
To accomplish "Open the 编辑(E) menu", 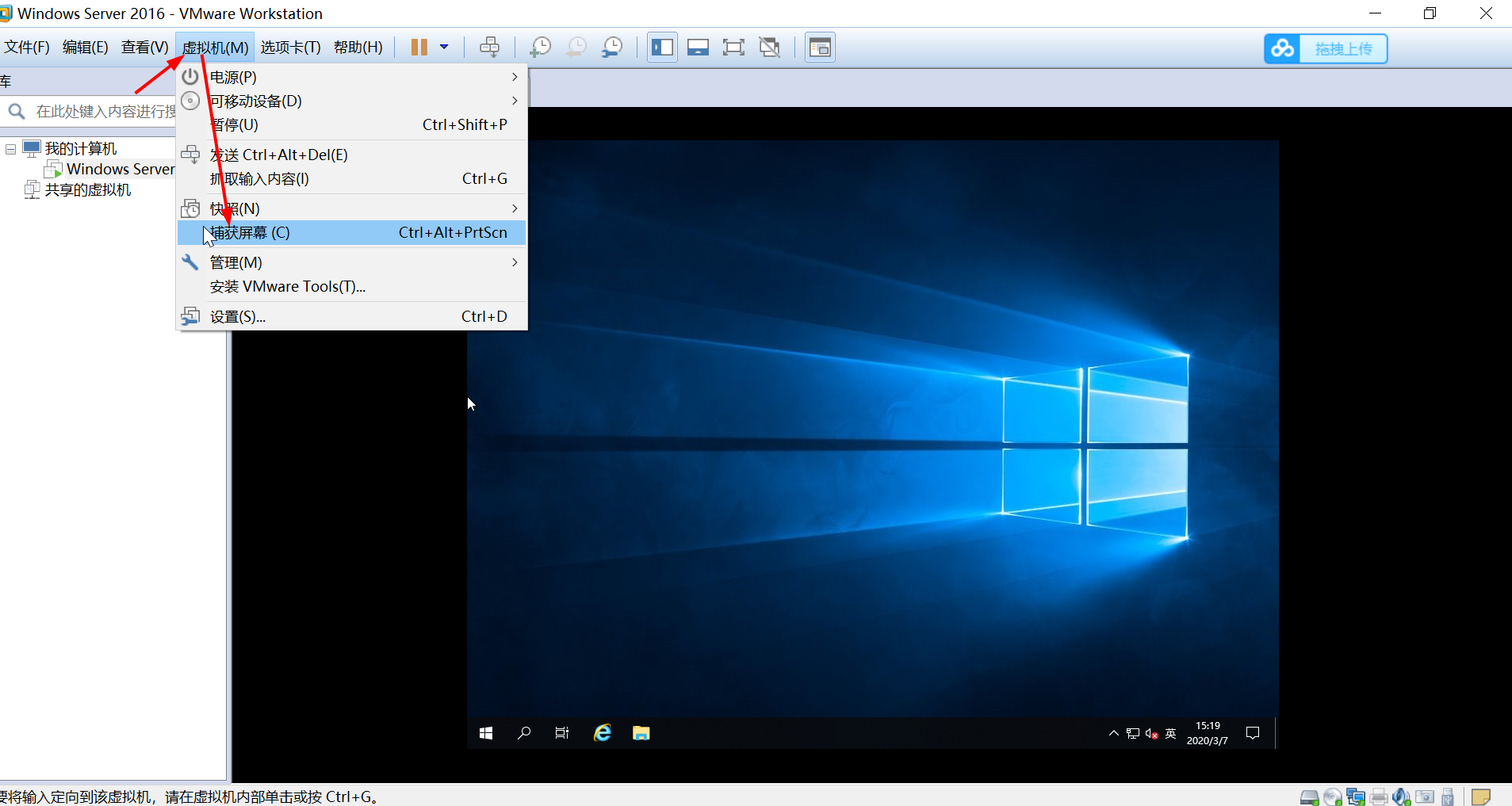I will (86, 48).
